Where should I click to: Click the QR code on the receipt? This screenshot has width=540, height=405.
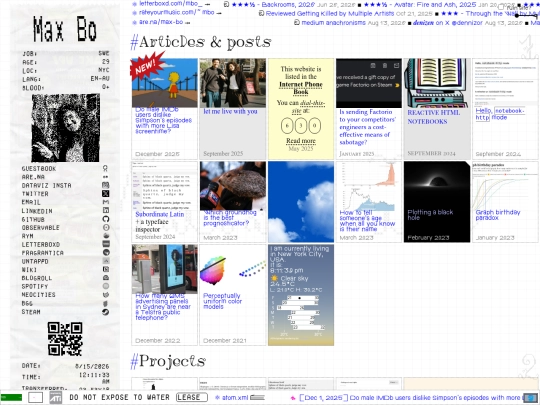click(x=65, y=339)
